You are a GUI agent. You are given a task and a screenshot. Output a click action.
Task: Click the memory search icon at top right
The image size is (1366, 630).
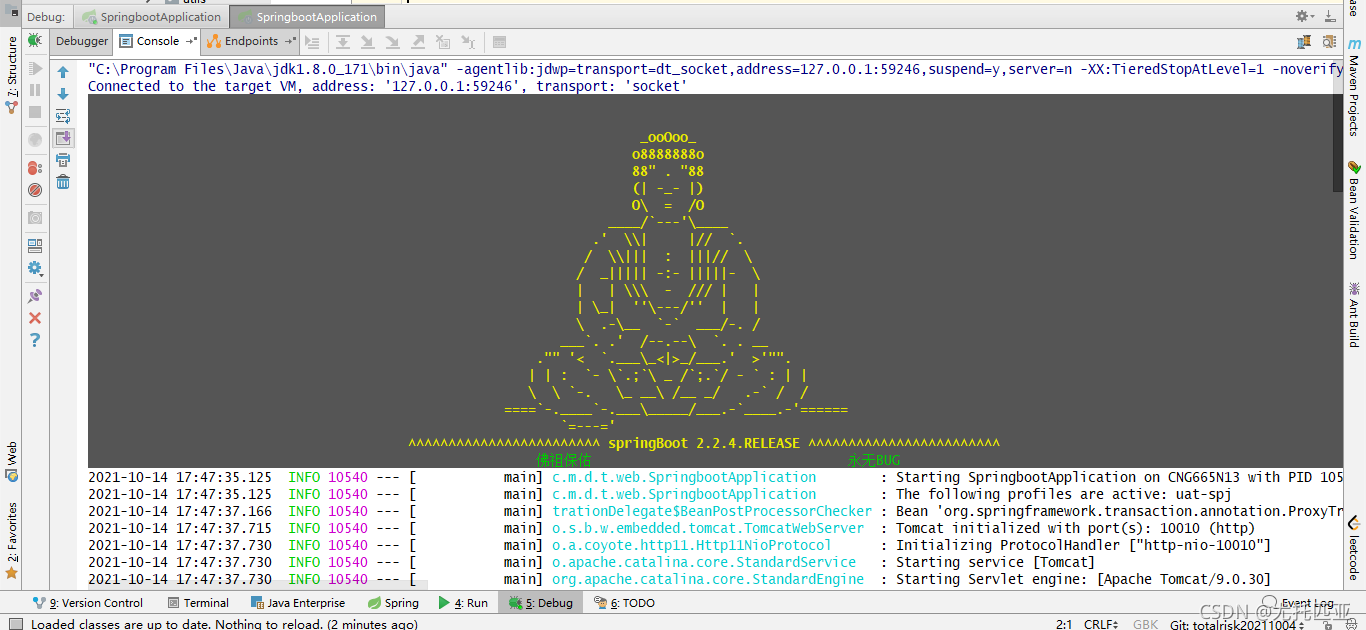pyautogui.click(x=1329, y=42)
